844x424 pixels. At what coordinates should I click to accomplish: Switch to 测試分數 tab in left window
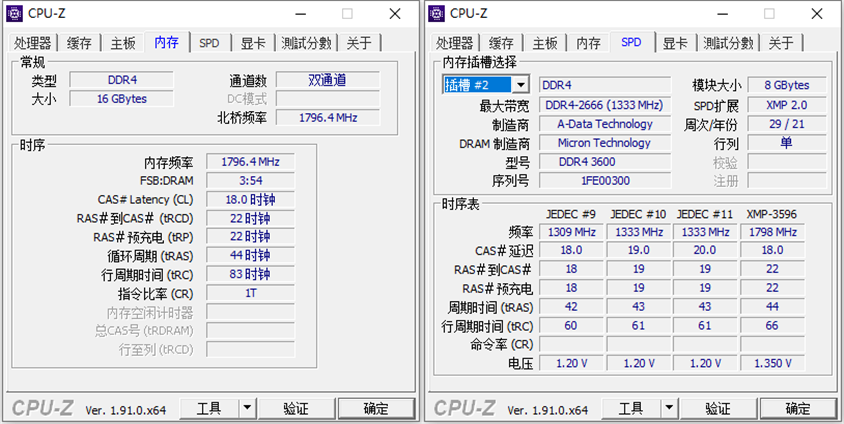(x=306, y=43)
